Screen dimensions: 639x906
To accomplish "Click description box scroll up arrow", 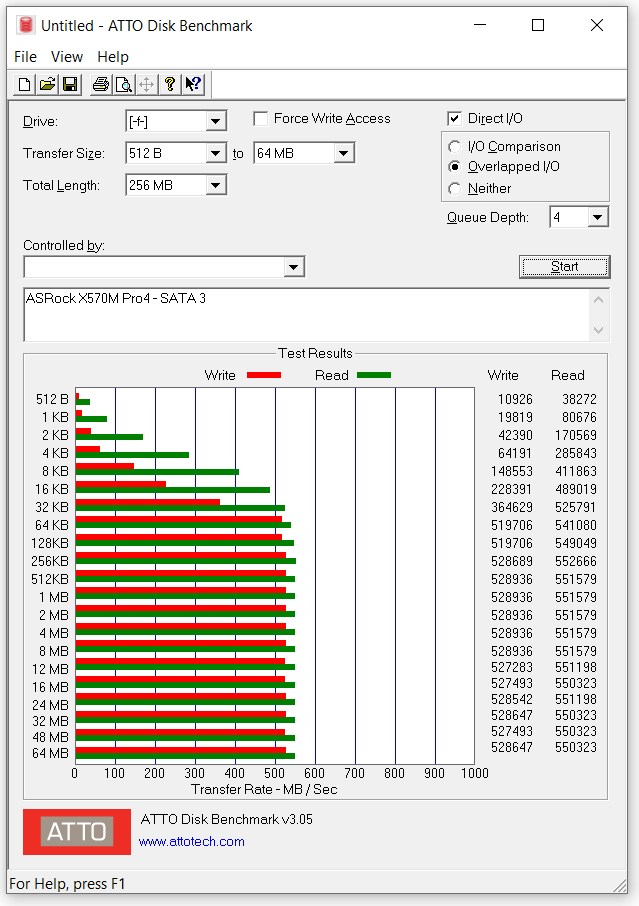I will click(x=599, y=300).
